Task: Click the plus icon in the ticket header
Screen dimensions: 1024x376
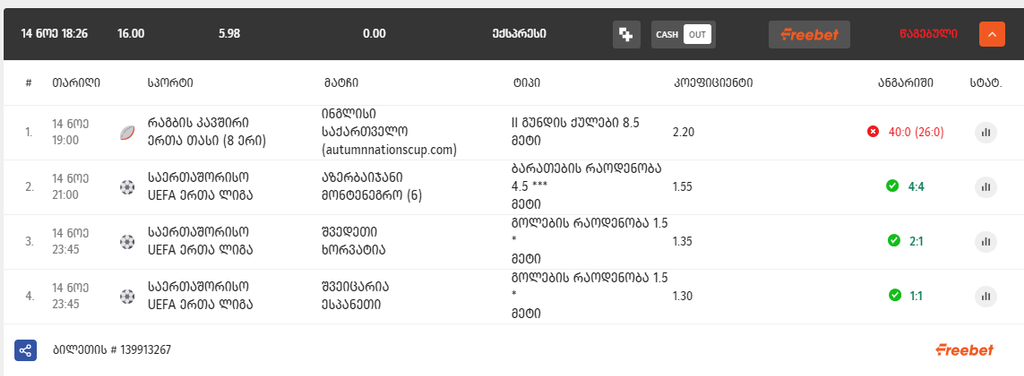Action: 626,35
